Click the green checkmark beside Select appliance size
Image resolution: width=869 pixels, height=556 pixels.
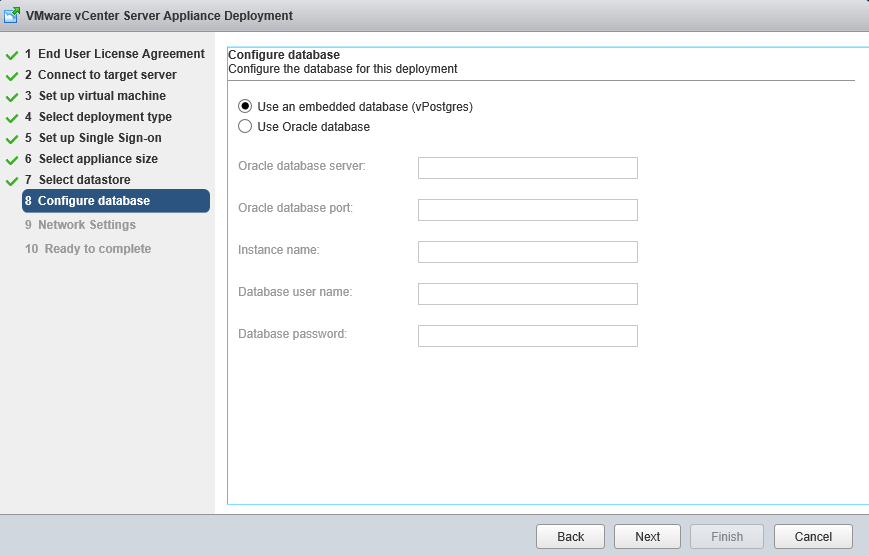pos(12,160)
